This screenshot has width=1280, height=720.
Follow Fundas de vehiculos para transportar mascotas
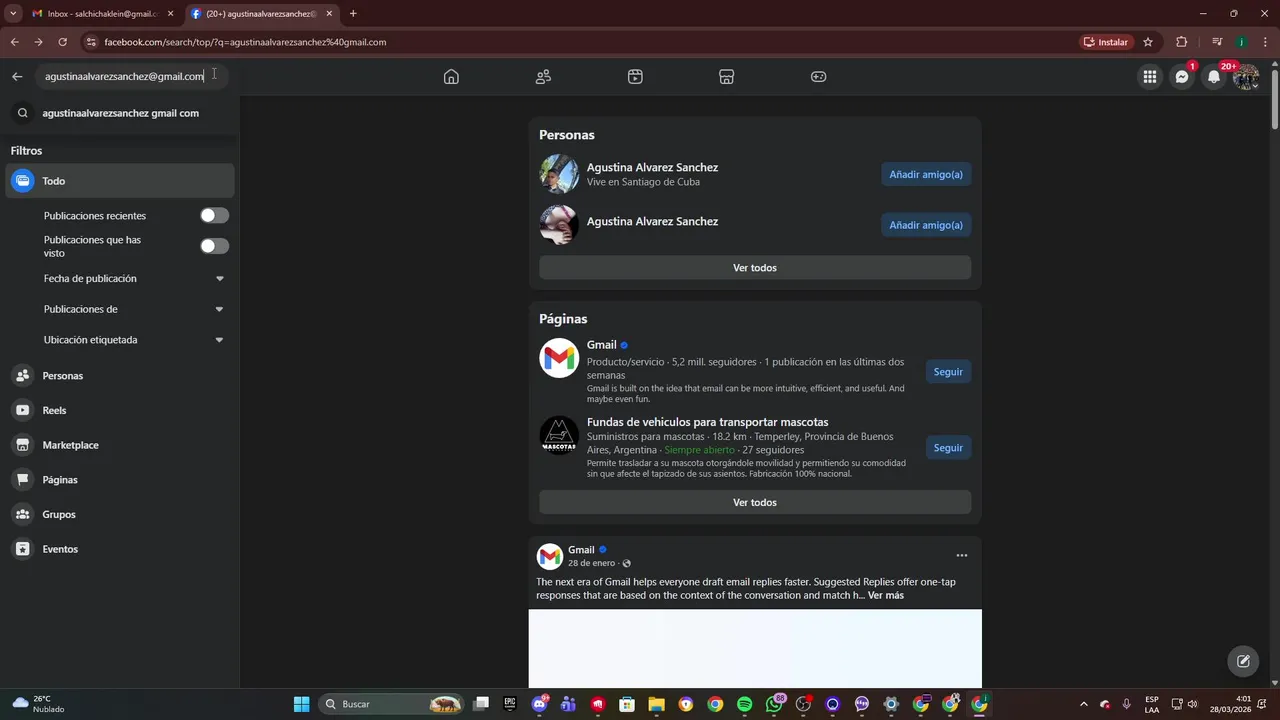(948, 448)
